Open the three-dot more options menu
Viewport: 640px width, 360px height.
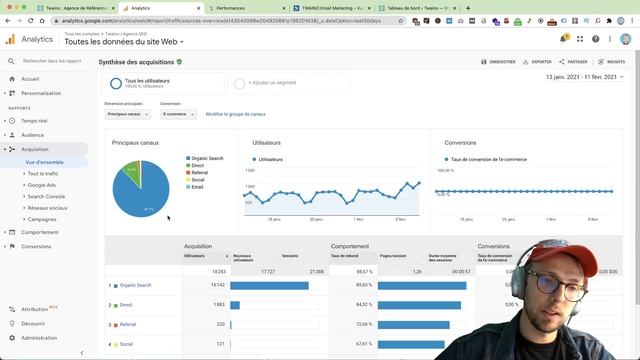pyautogui.click(x=610, y=39)
